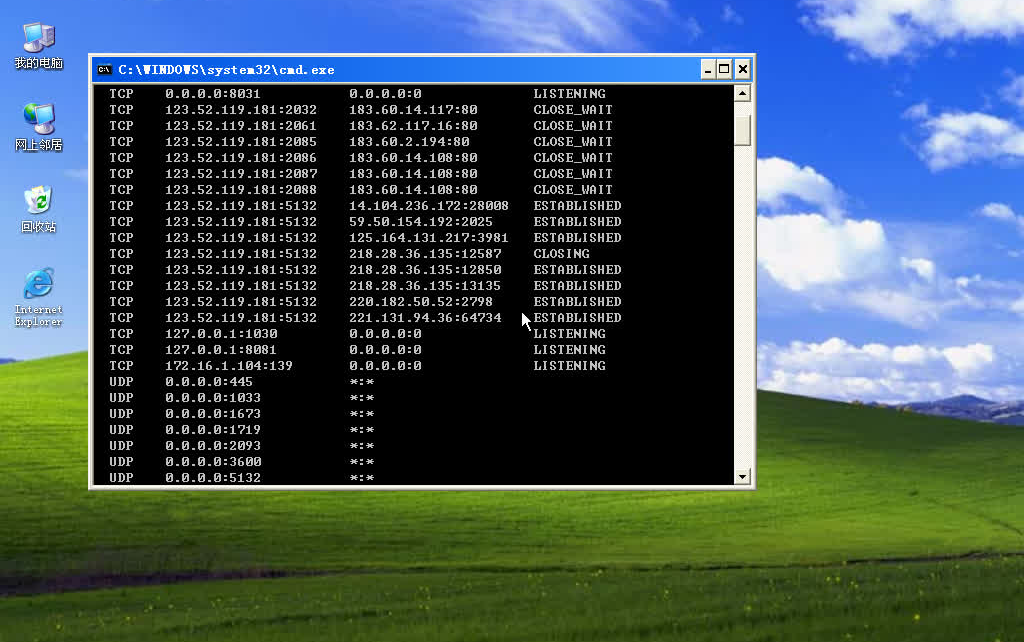1024x642 pixels.
Task: Click foreign address 14.104.236.172:28008
Action: pyautogui.click(x=429, y=206)
